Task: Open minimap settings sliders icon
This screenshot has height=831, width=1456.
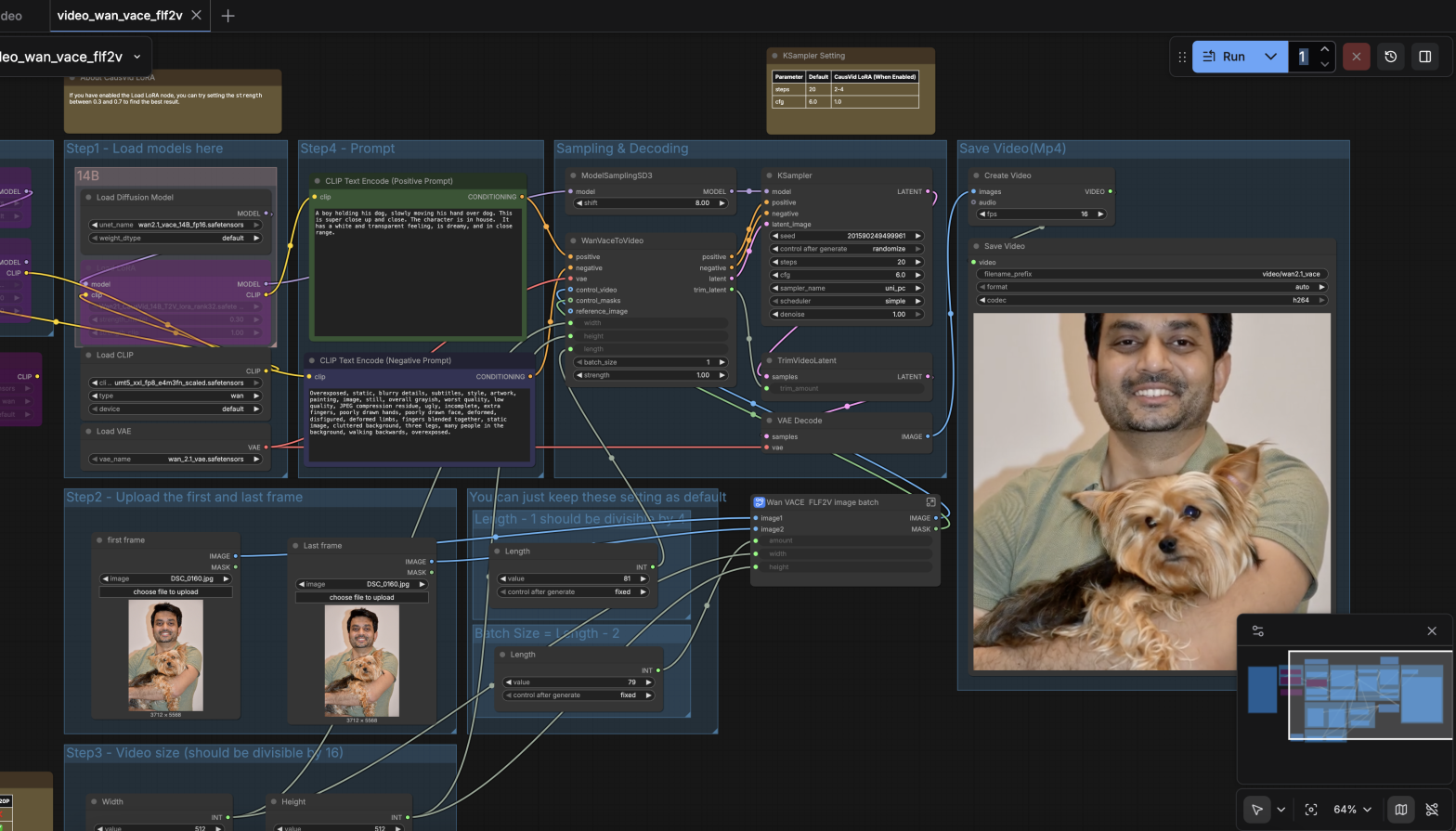Action: [1257, 630]
